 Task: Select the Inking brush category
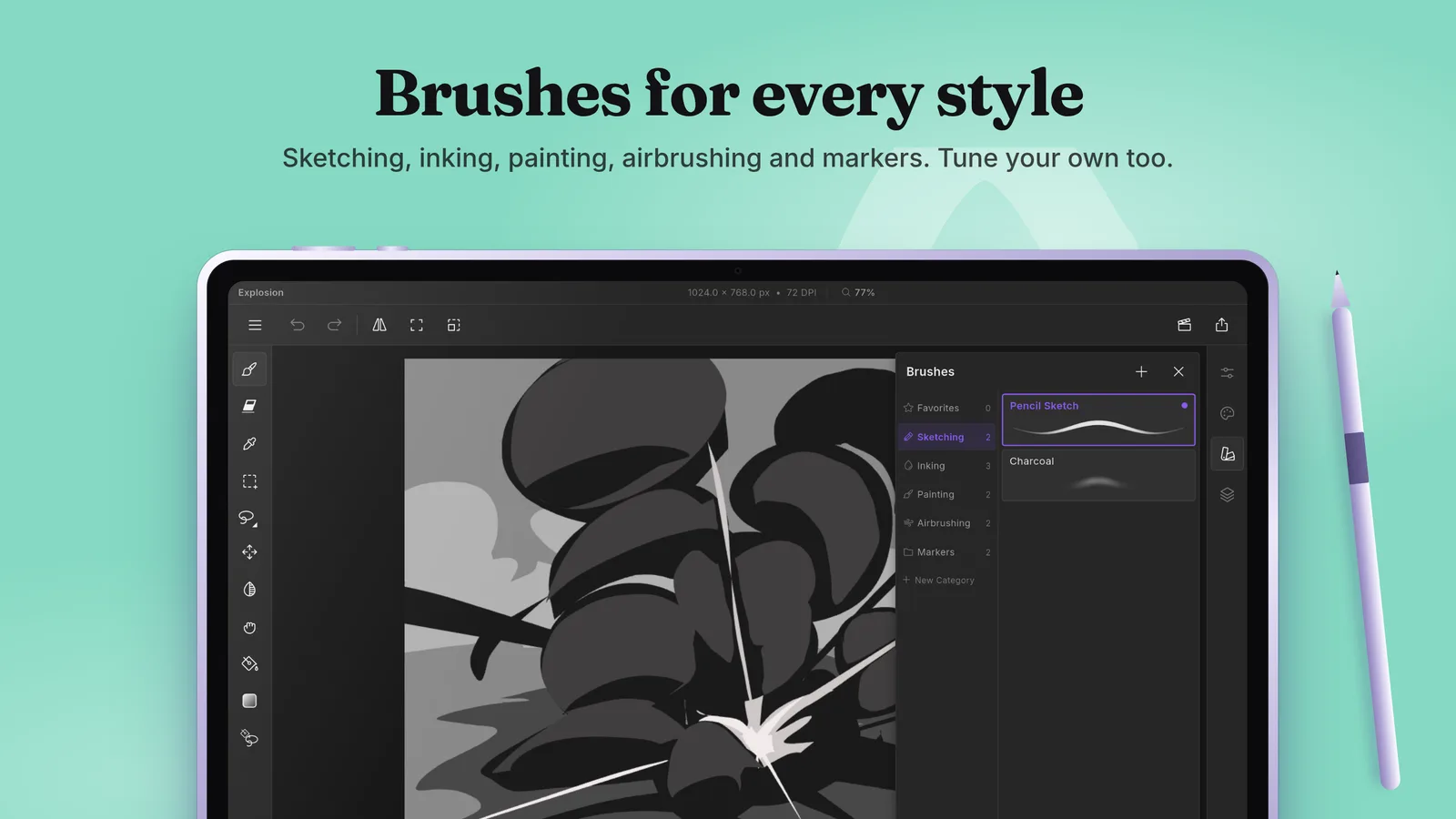click(x=946, y=466)
